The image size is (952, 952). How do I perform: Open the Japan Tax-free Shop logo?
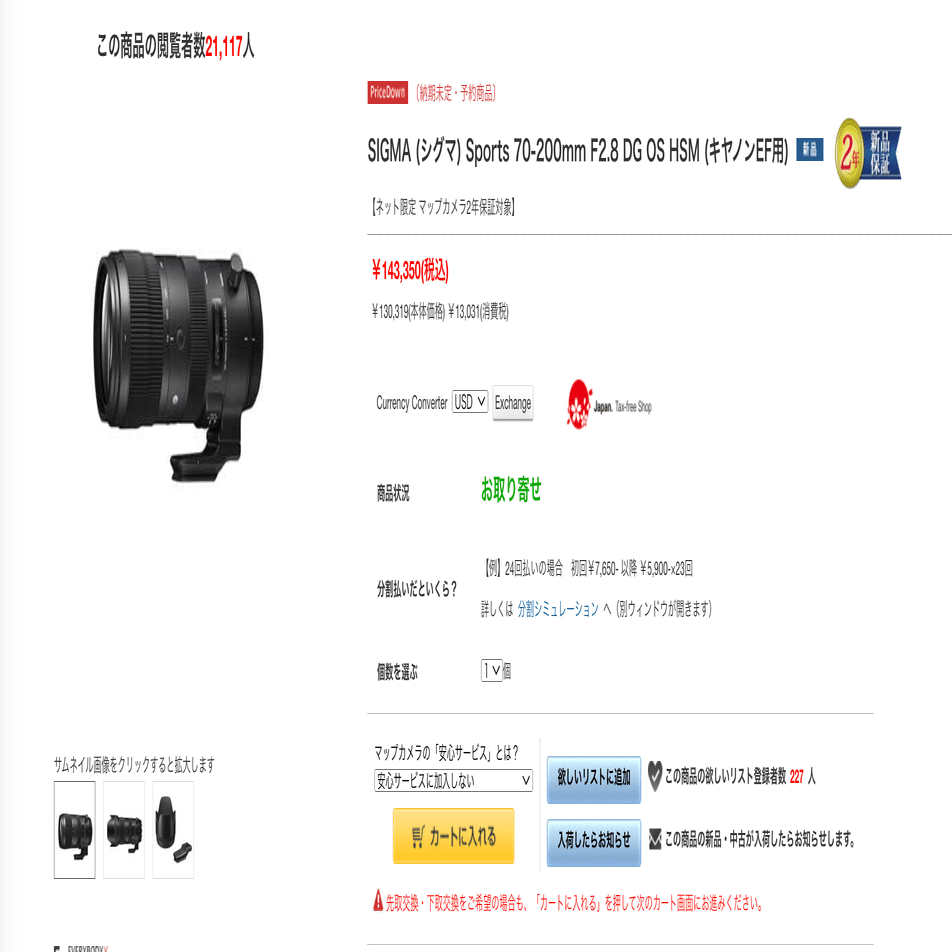click(609, 404)
